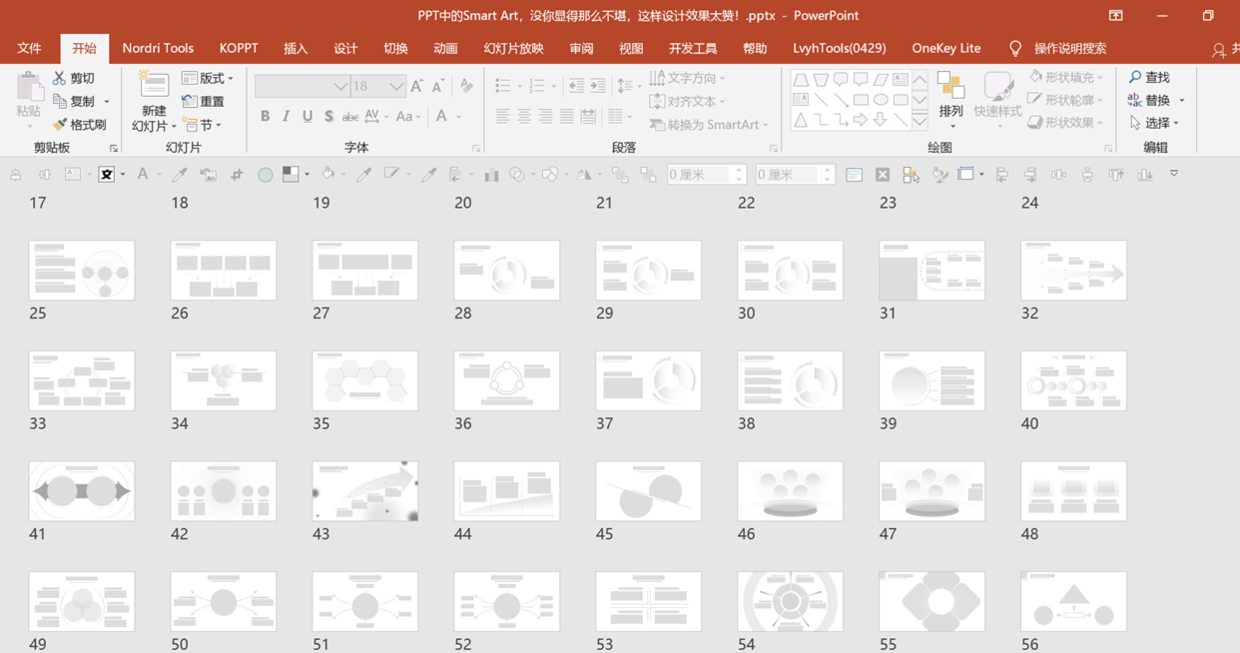Open Convert to SmartArt (转换为 SmartArt) dropdown
Screen dimensions: 1240x653
point(708,125)
